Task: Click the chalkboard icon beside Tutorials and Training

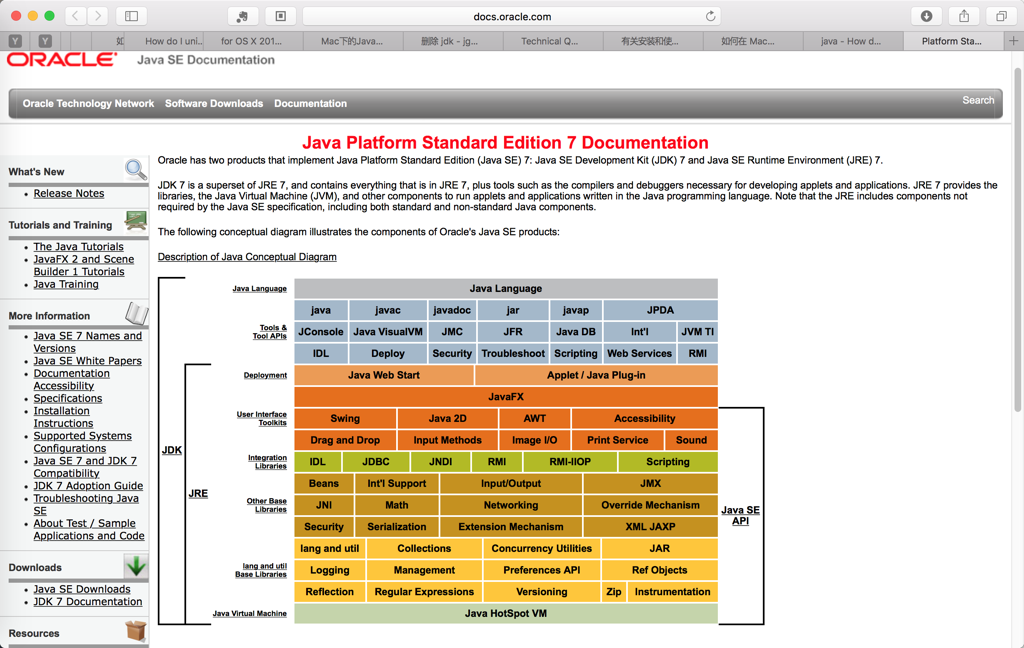Action: 136,221
